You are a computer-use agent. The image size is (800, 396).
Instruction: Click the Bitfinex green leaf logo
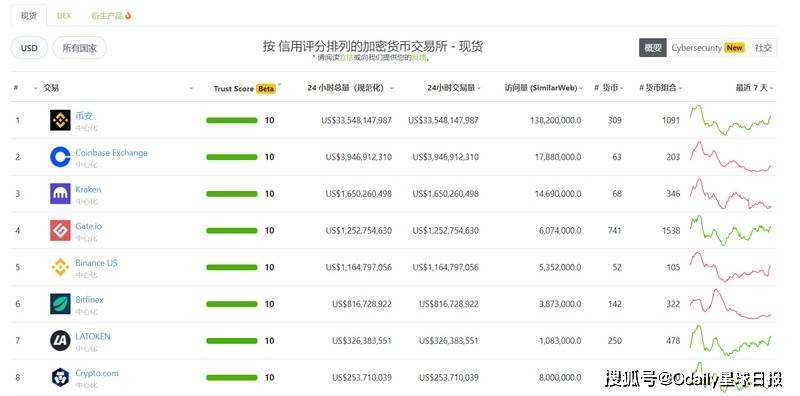tap(60, 304)
